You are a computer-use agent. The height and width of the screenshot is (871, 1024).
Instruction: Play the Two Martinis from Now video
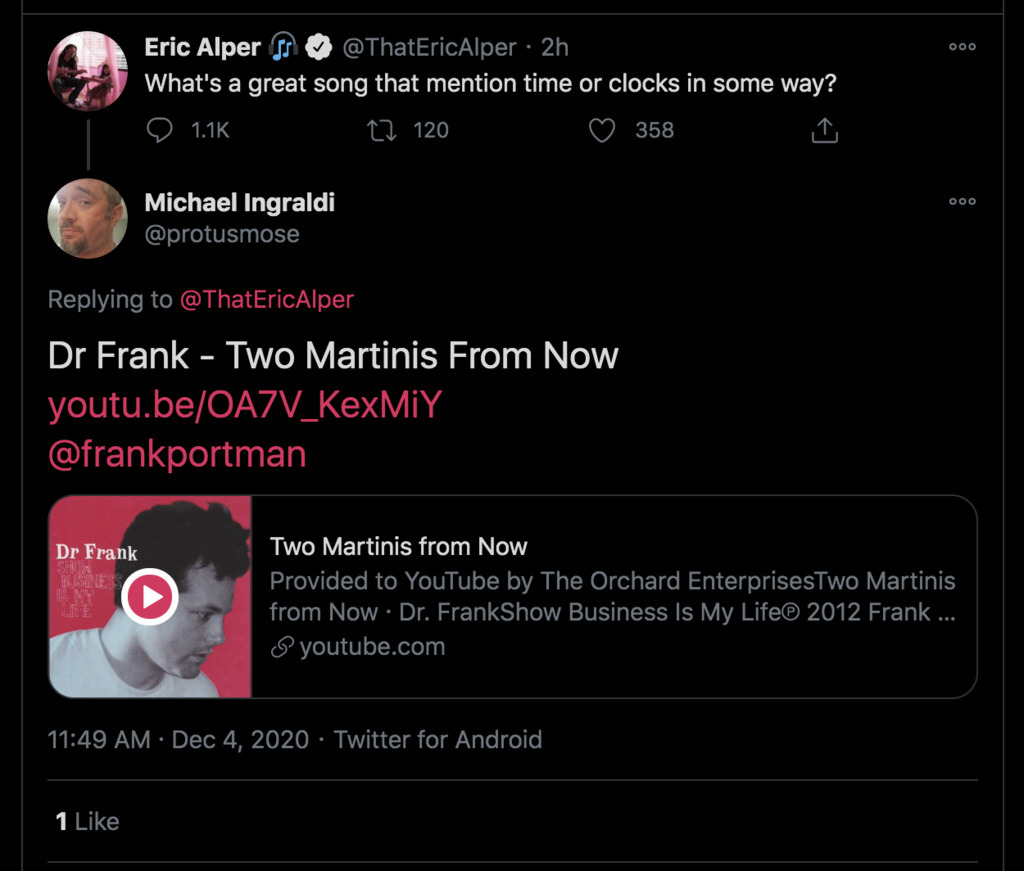(150, 597)
